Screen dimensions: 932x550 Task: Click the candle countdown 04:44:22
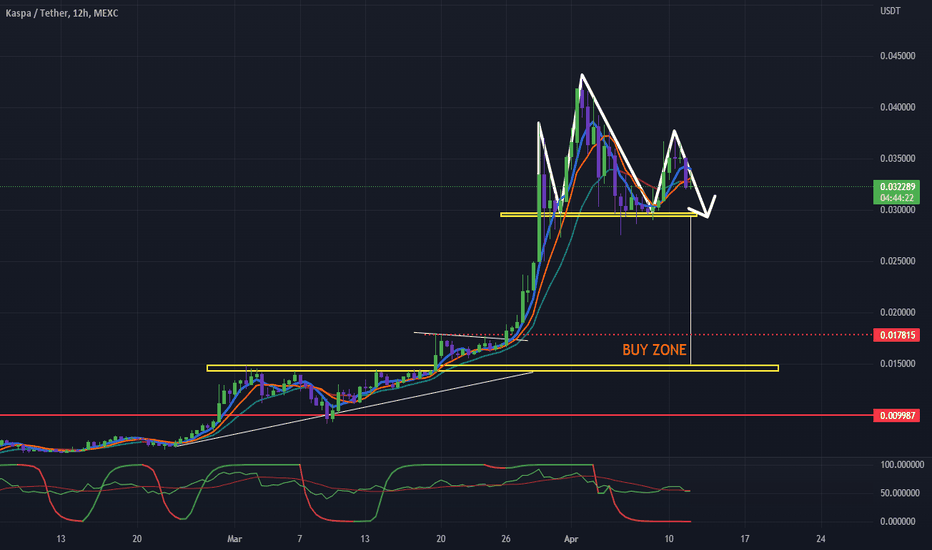(897, 197)
